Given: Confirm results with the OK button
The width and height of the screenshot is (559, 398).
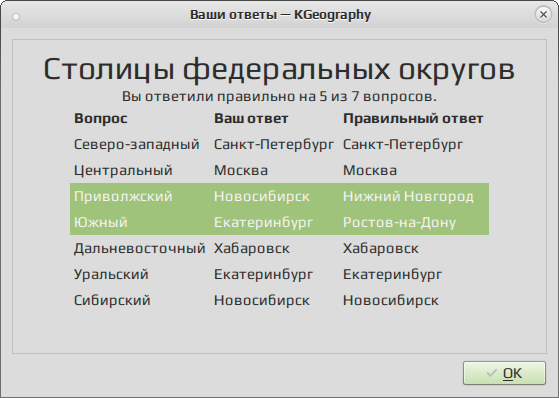Looking at the screenshot, I should tap(504, 373).
